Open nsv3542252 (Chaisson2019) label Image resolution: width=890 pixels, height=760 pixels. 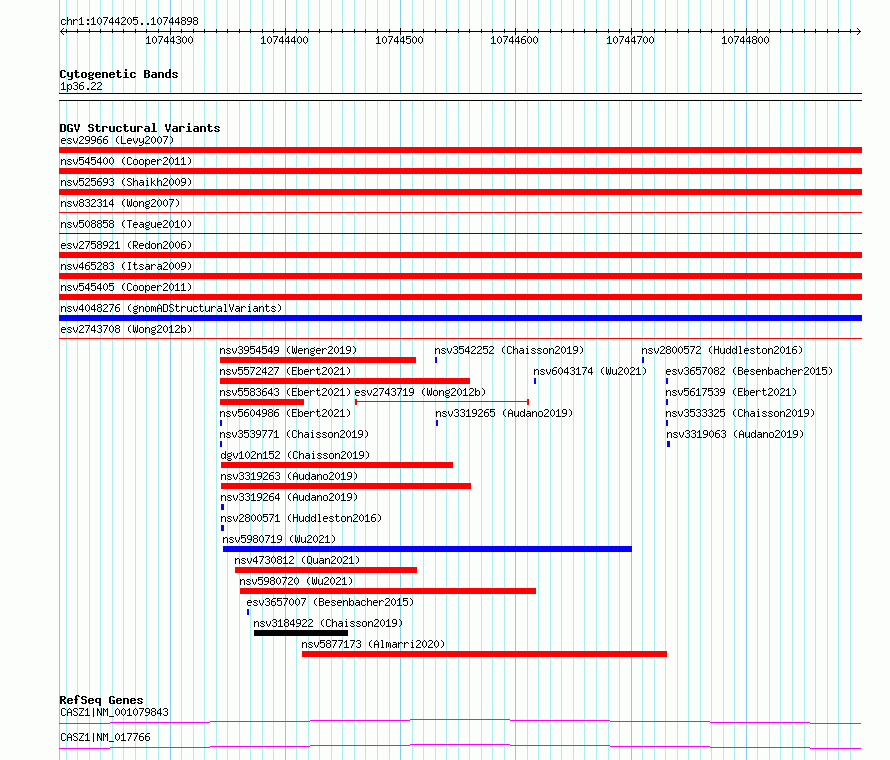[509, 350]
